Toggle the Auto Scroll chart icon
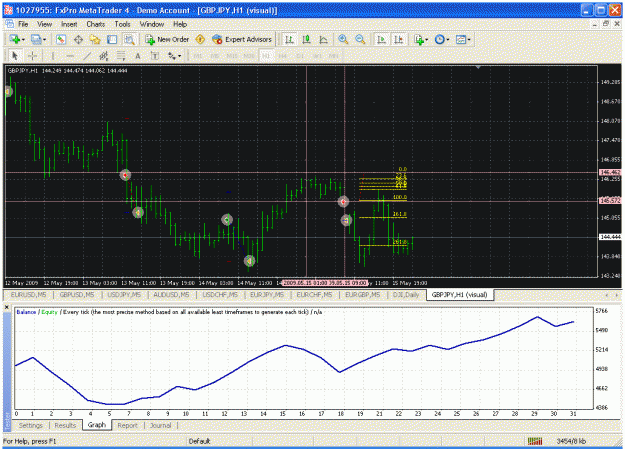The image size is (625, 449). [x=381, y=39]
